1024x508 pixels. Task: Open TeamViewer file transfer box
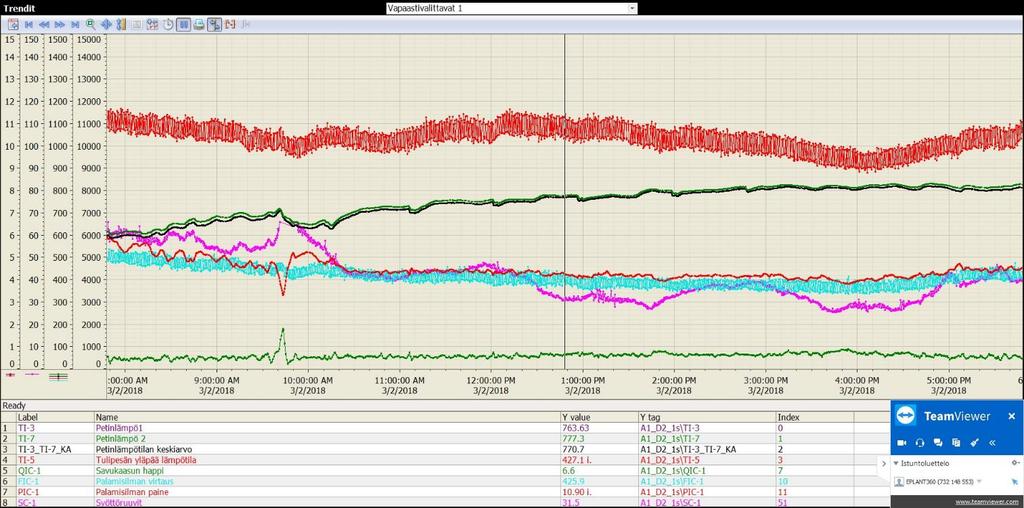point(956,443)
